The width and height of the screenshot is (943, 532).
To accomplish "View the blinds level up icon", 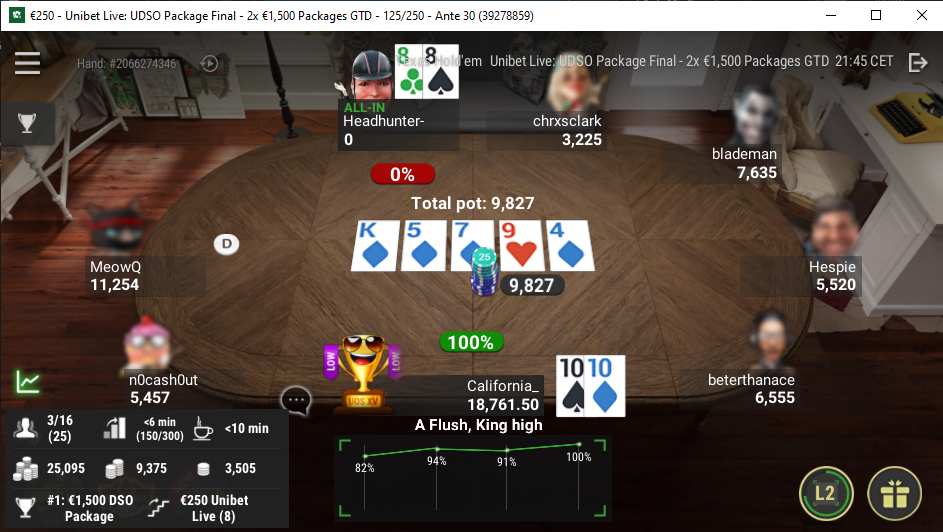I will pos(115,428).
